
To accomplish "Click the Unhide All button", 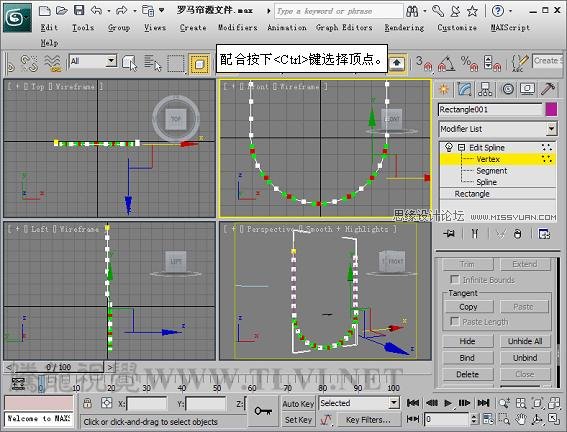I will pos(525,341).
